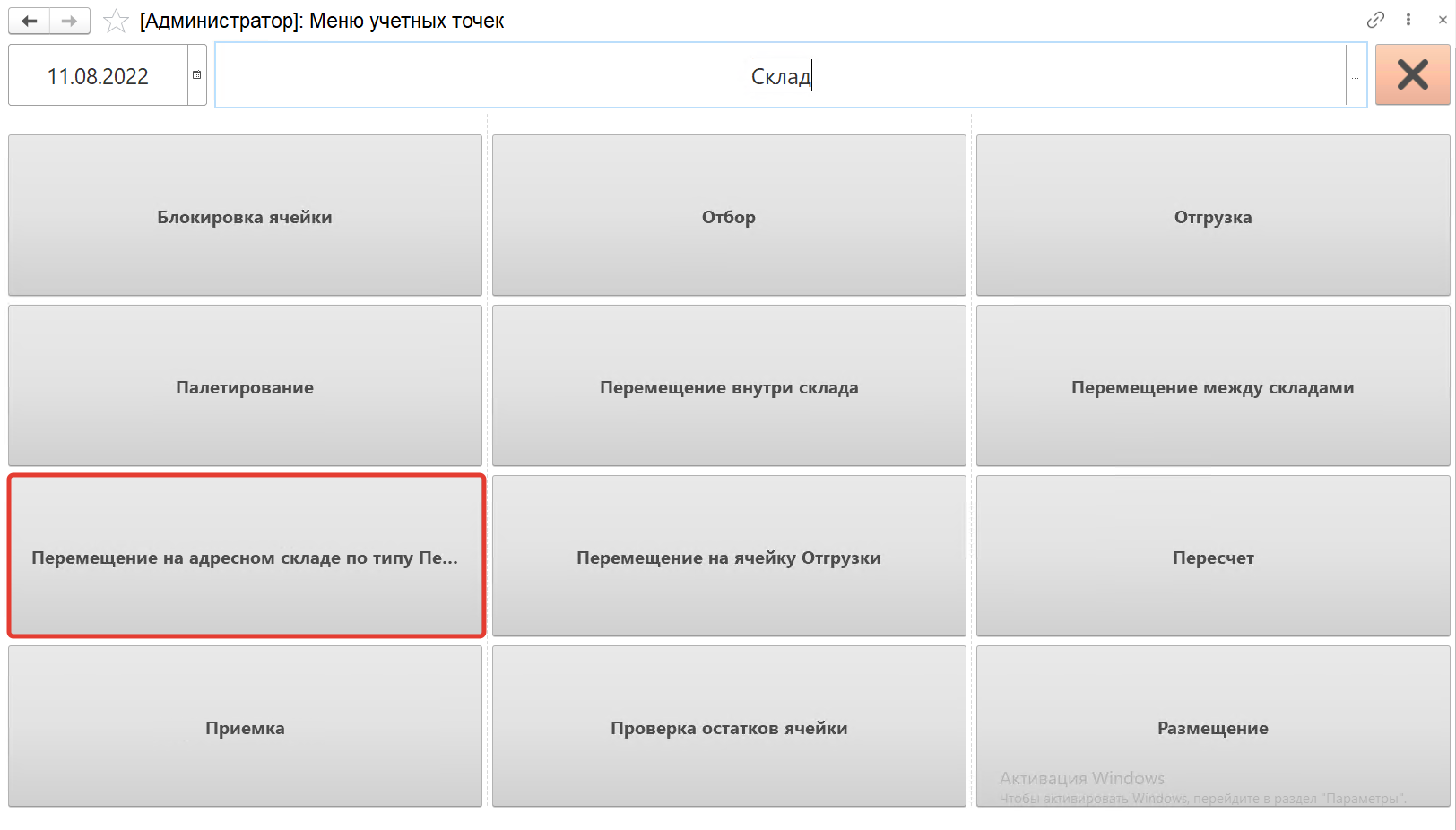The height and width of the screenshot is (830, 1456).
Task: Open selection list for Склад field
Action: click(x=1355, y=77)
